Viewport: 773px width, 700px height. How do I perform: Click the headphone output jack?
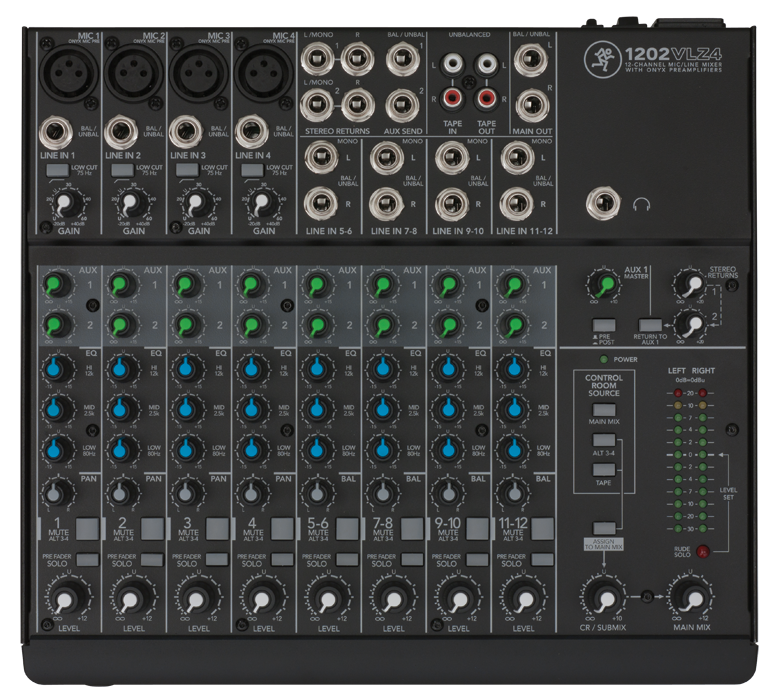[604, 204]
